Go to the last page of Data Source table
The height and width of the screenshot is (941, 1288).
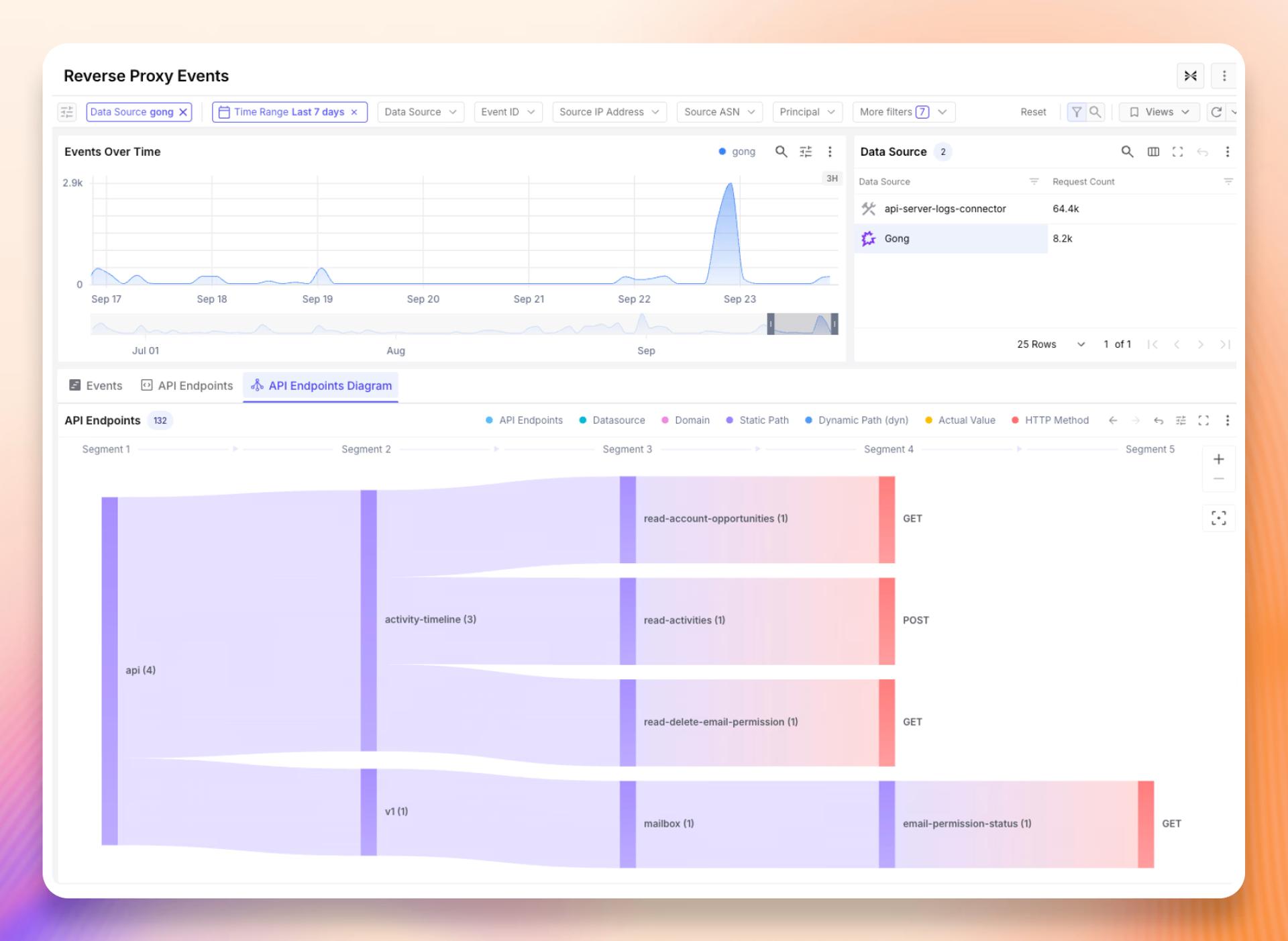(x=1225, y=344)
